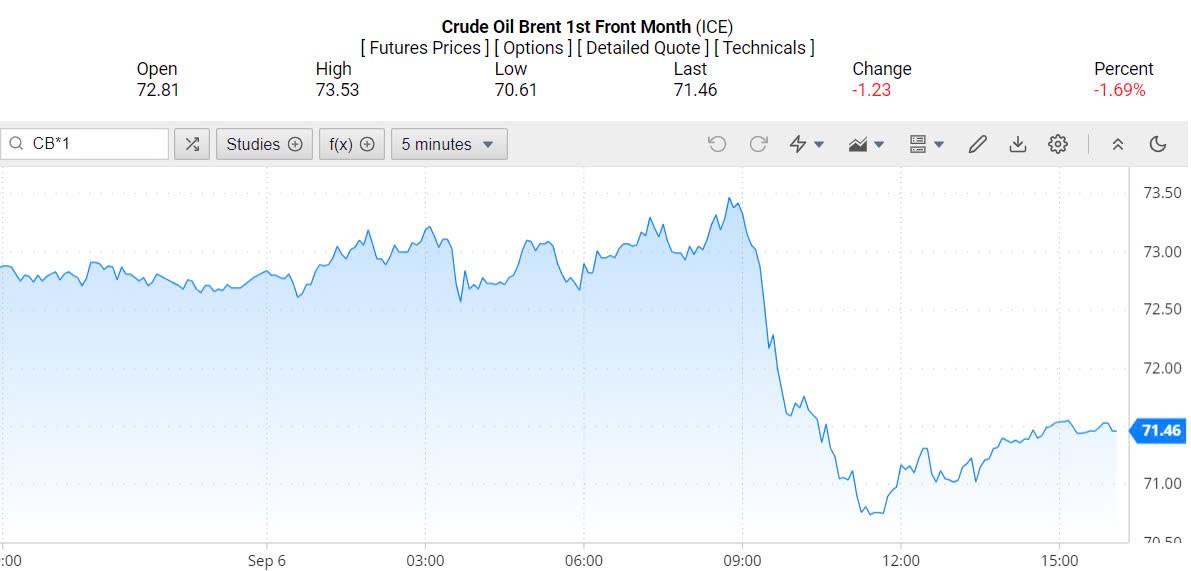Redo the chart action
1191x571 pixels.
point(758,144)
